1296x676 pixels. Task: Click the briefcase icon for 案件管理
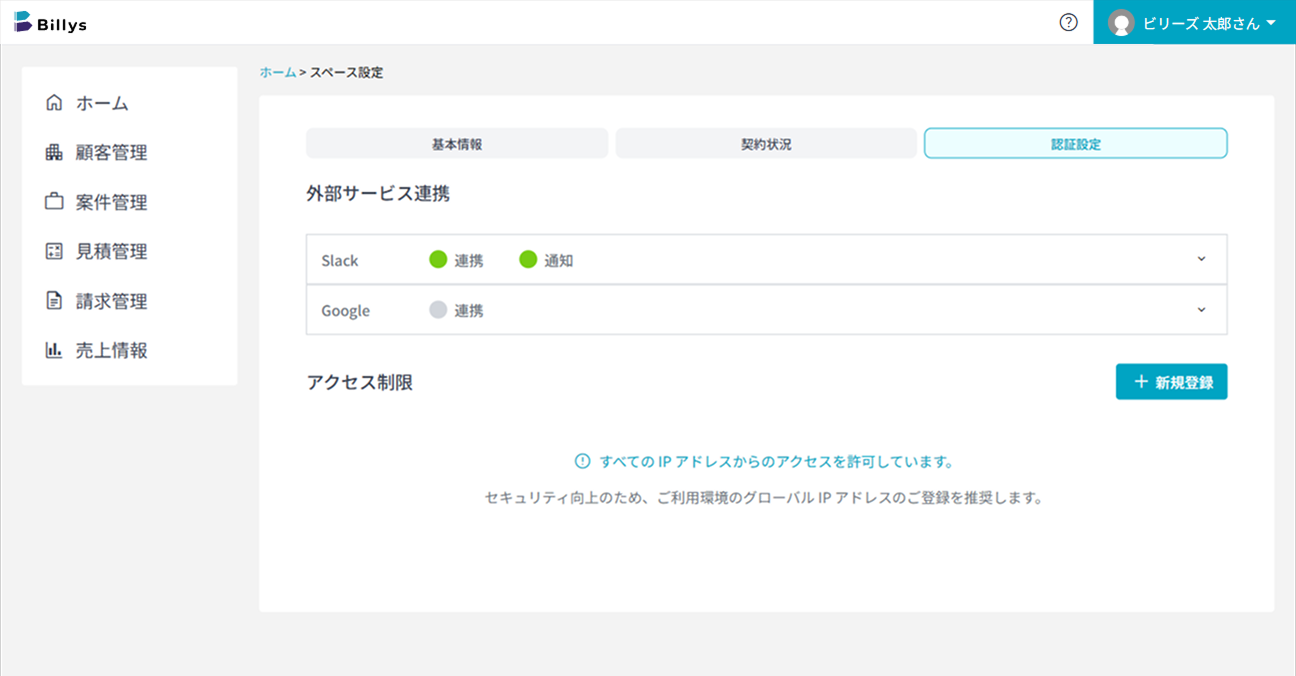pyautogui.click(x=54, y=202)
